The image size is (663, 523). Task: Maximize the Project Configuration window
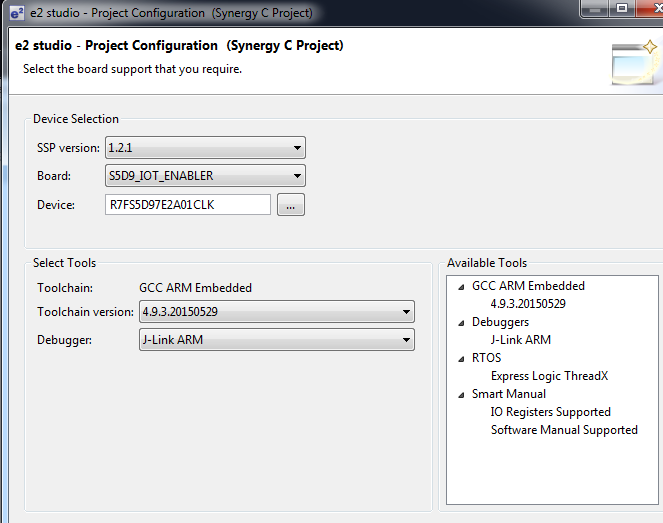[622, 8]
